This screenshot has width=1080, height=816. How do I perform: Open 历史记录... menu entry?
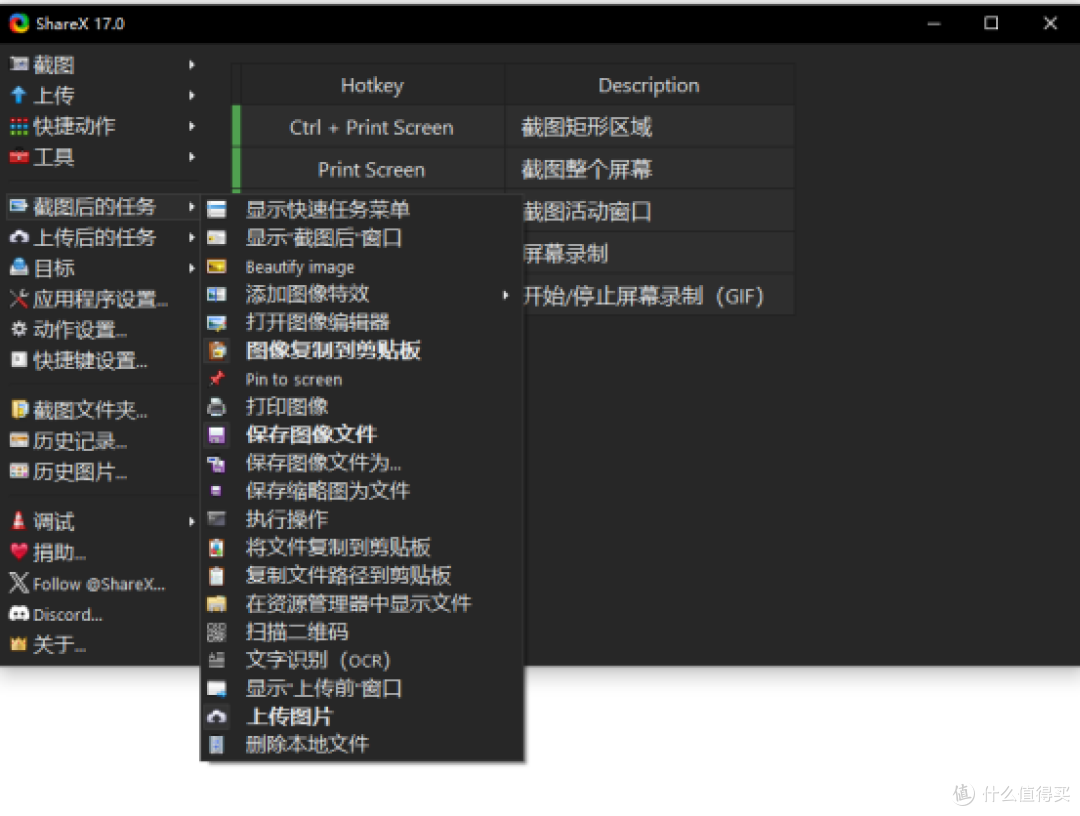pyautogui.click(x=102, y=441)
